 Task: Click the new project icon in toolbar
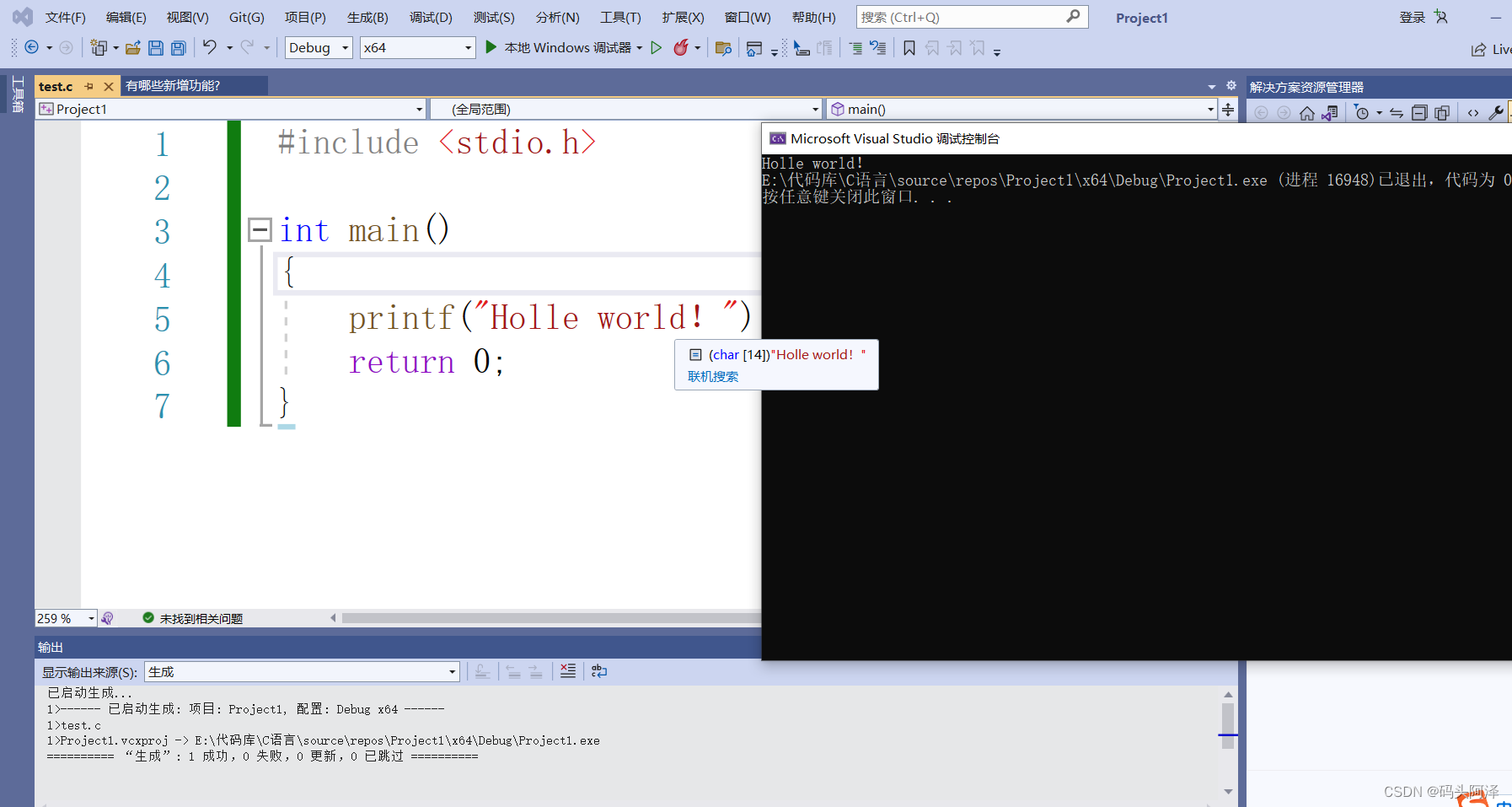point(99,48)
